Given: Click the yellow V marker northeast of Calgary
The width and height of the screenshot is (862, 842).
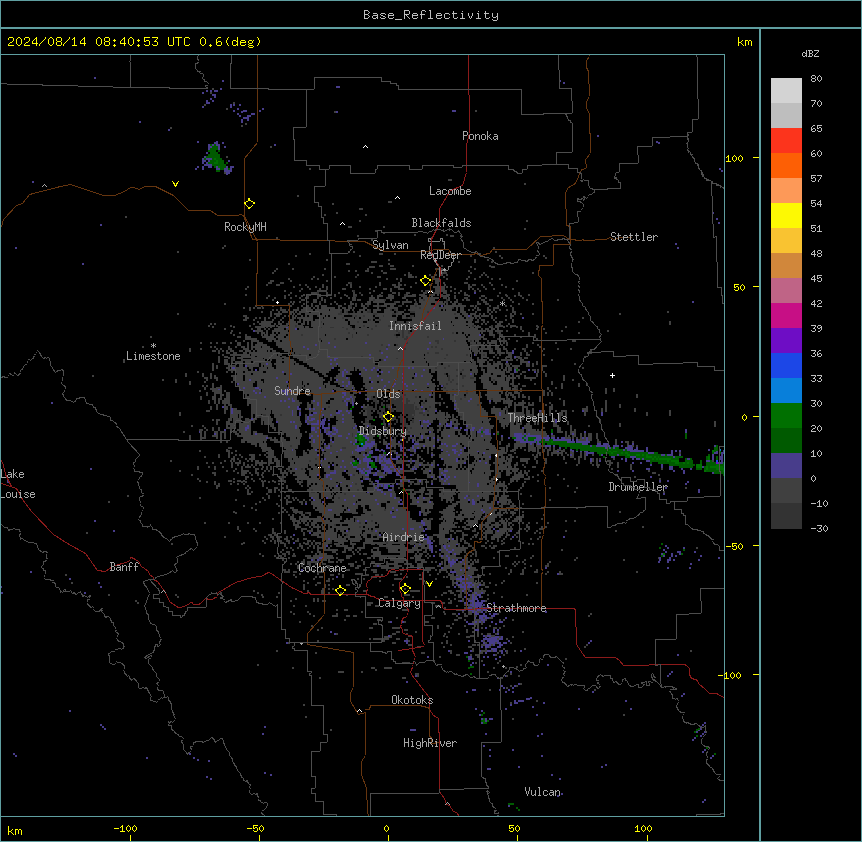Looking at the screenshot, I should click(429, 584).
